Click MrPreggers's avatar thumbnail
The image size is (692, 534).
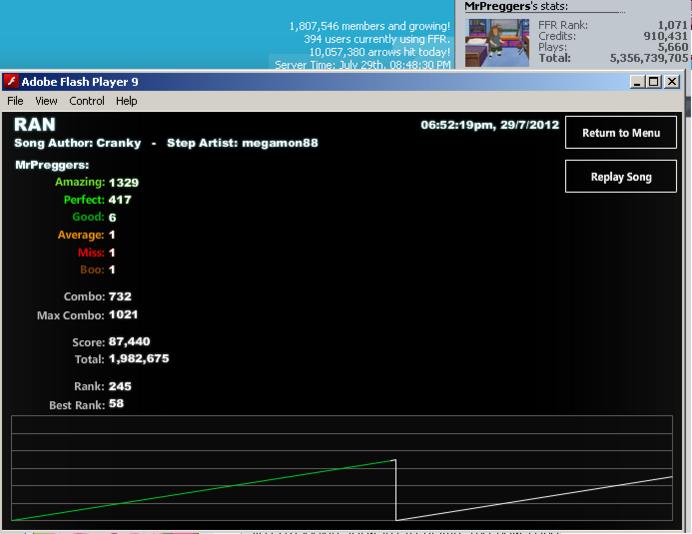coord(497,42)
